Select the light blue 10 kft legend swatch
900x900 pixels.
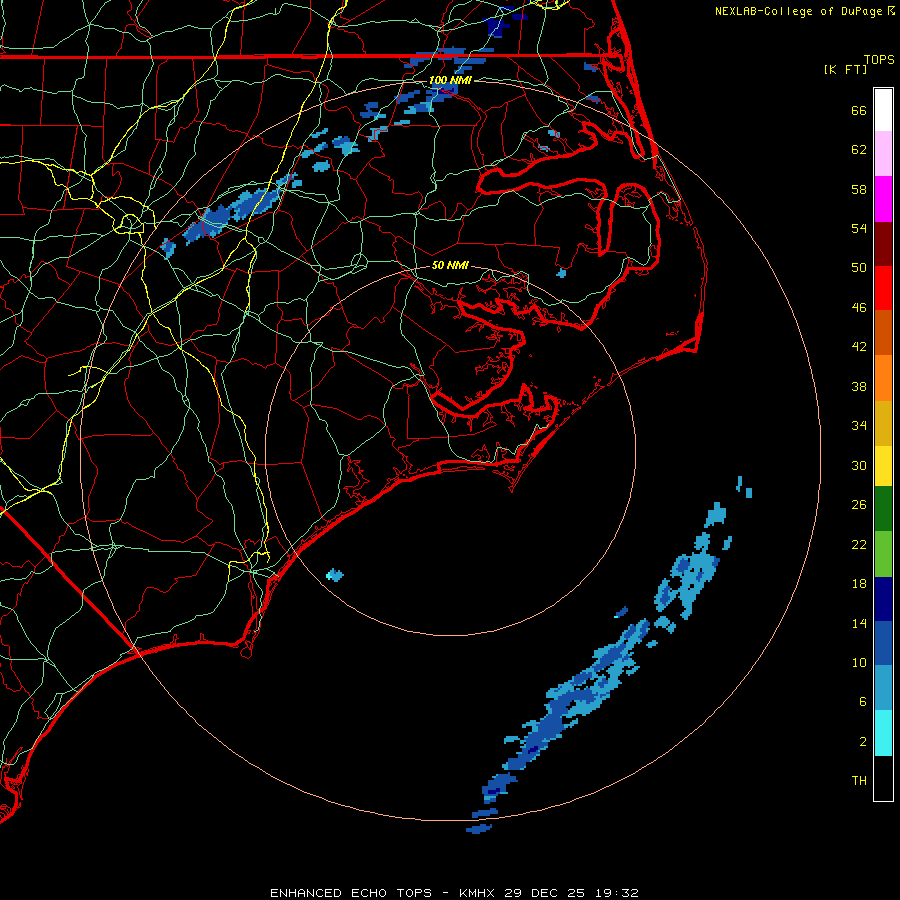[x=883, y=688]
